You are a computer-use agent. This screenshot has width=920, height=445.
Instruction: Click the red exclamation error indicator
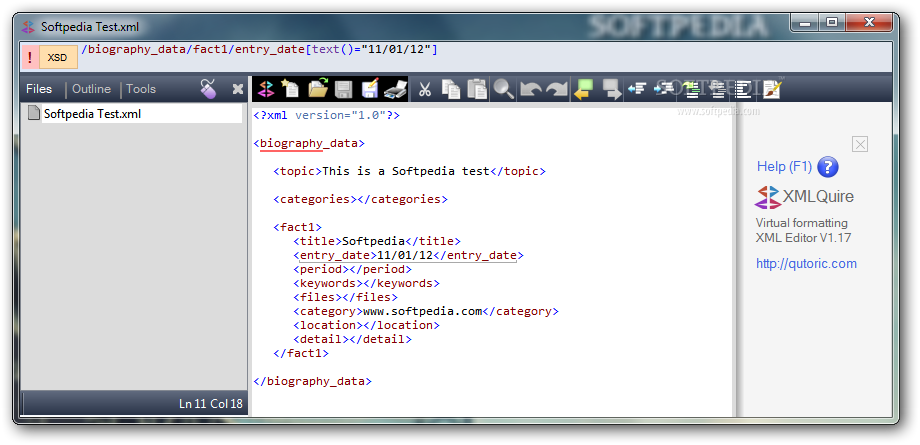(30, 58)
